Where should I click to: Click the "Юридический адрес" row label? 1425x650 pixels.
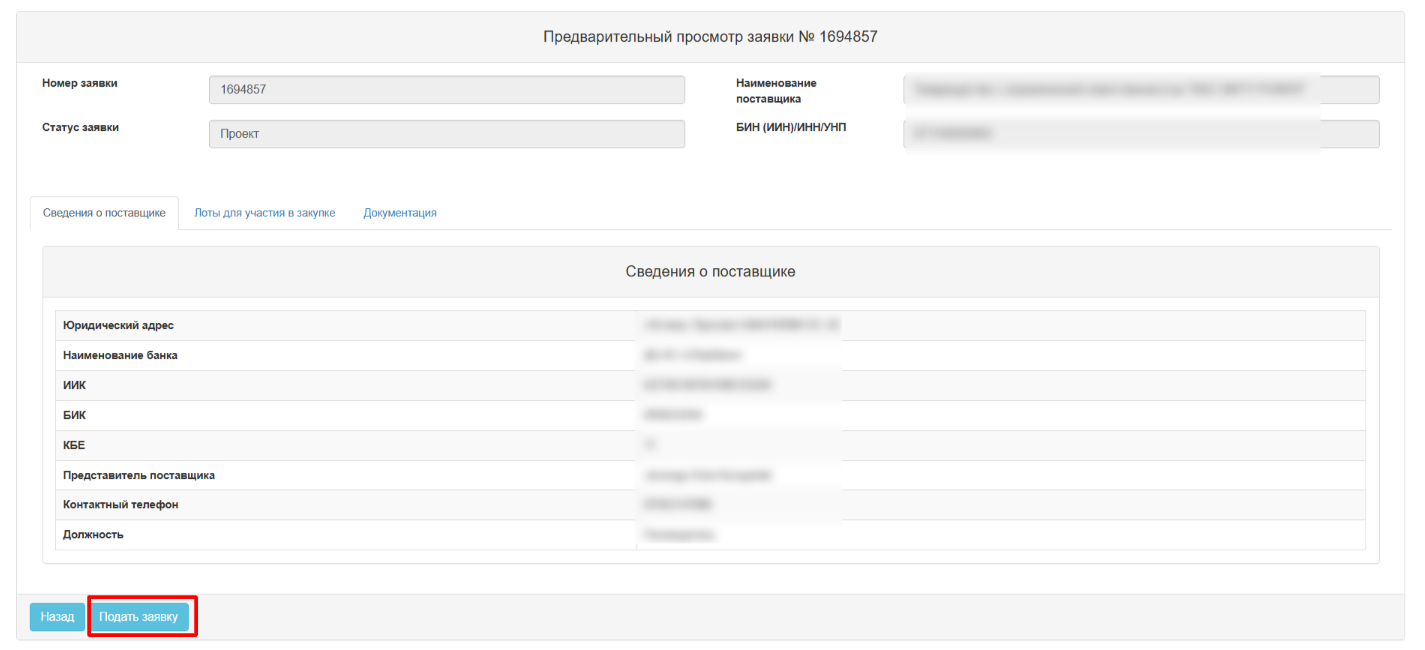118,326
